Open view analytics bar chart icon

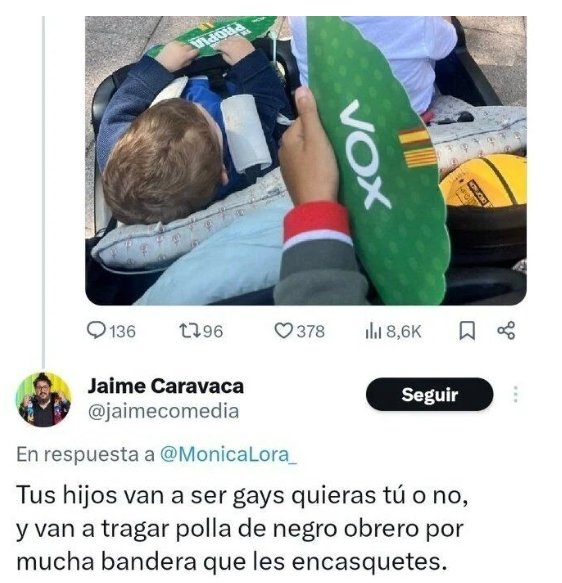tap(374, 331)
